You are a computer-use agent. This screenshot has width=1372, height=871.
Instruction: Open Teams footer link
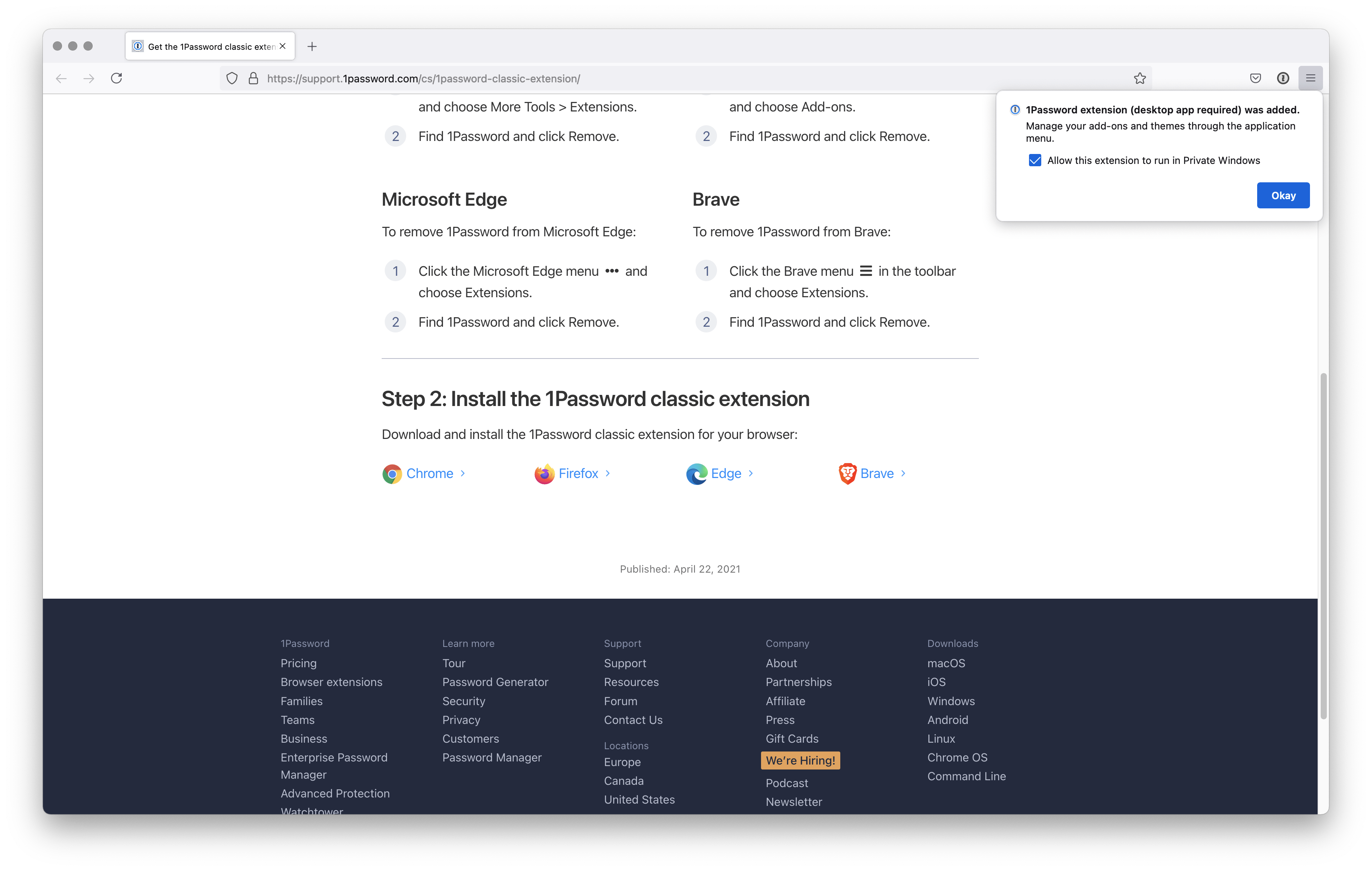[x=297, y=720]
